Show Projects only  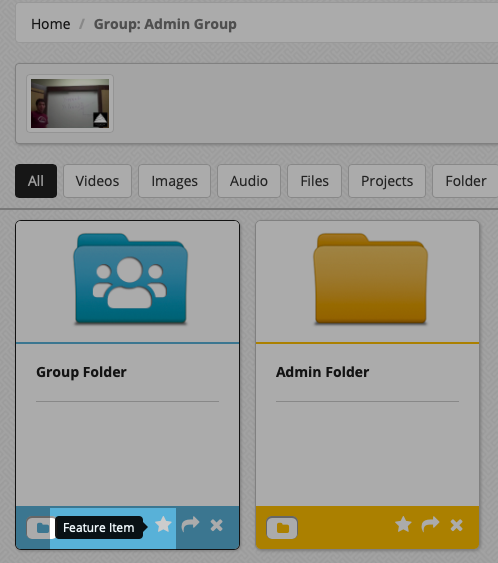387,181
